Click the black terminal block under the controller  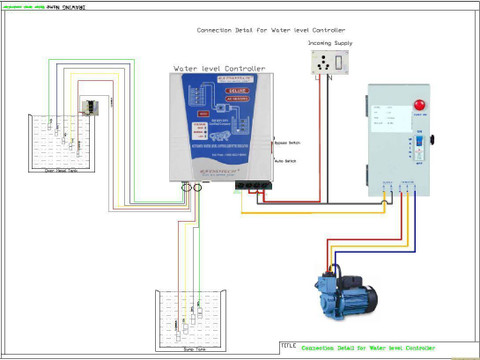tap(253, 185)
